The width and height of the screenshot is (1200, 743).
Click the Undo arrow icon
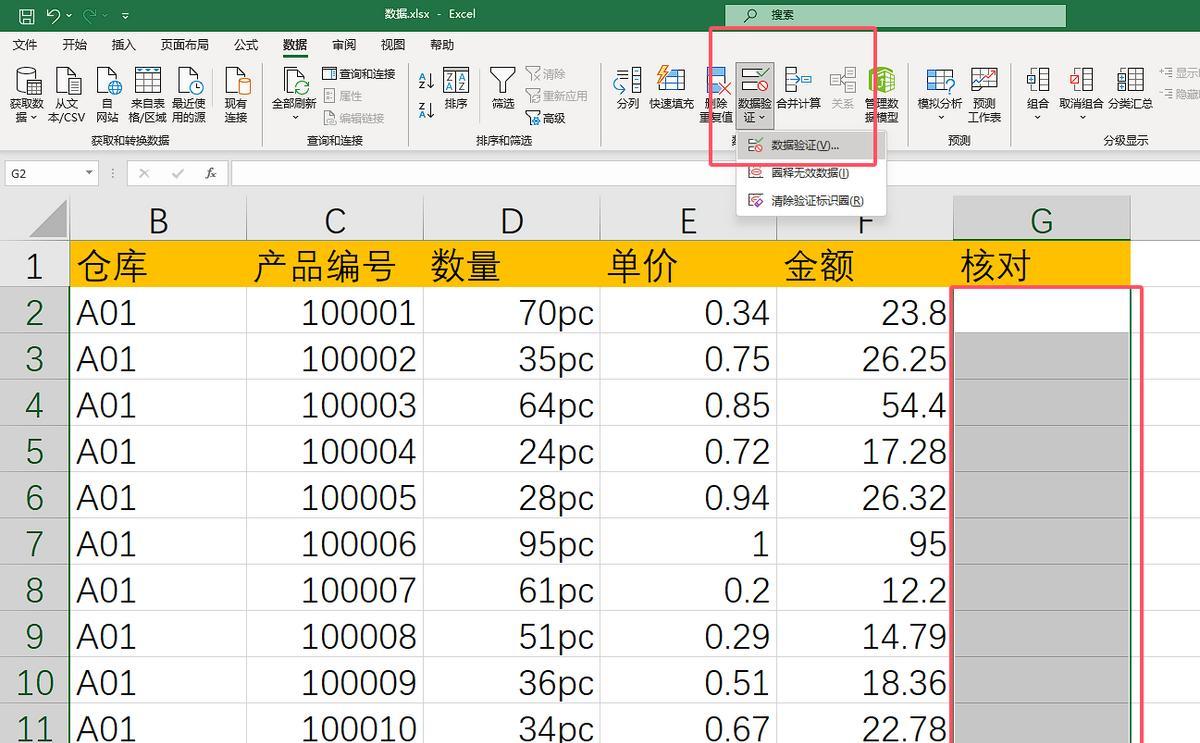point(54,15)
